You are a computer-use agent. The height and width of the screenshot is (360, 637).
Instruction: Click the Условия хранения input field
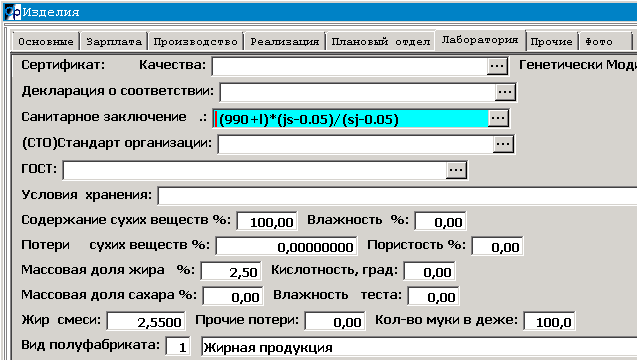coord(397,196)
